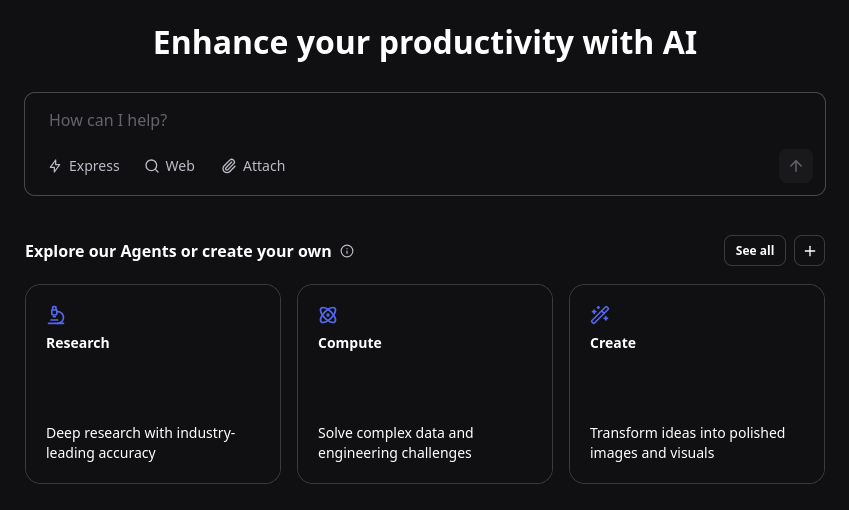
Task: Open the See all agents button
Action: pos(755,251)
